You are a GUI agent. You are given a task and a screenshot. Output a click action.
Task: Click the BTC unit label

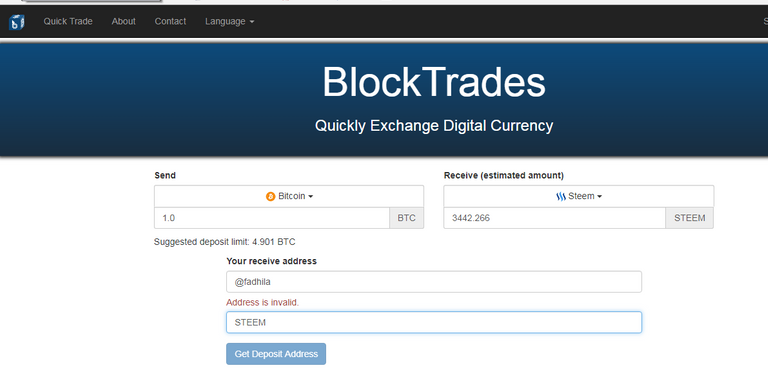tap(407, 218)
